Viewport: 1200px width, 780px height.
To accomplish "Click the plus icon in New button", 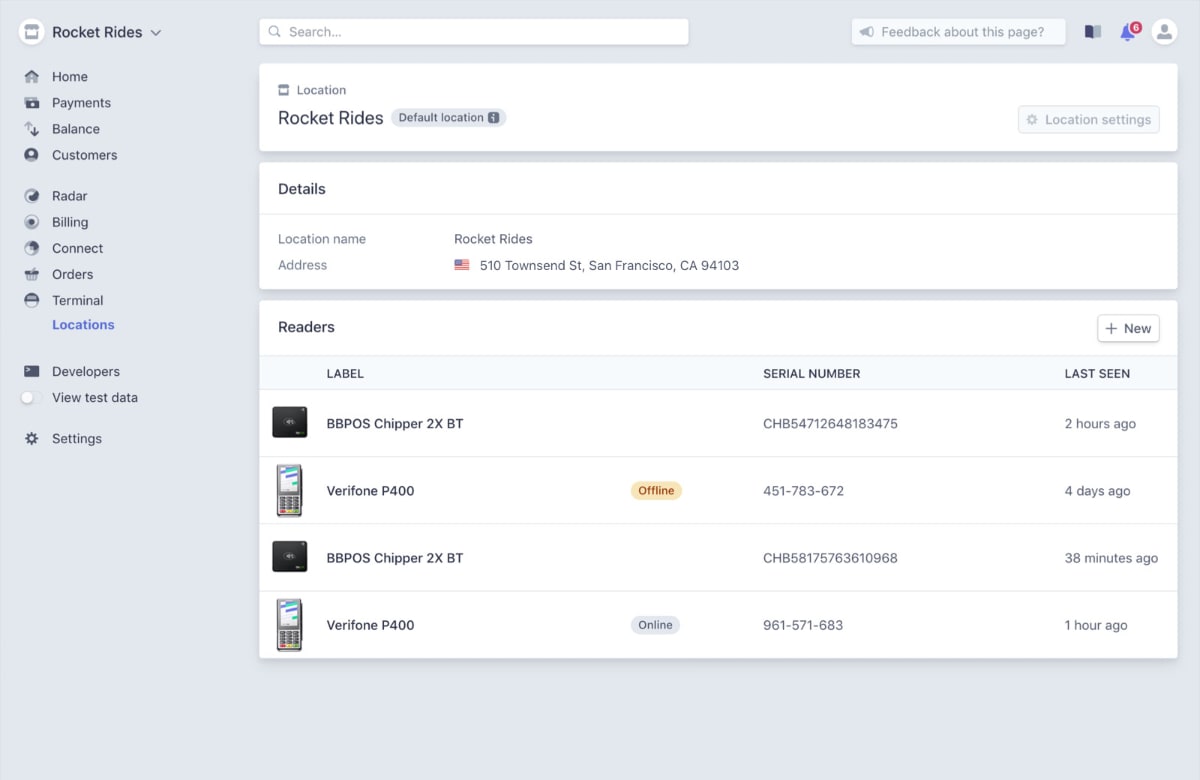I will 1111,329.
